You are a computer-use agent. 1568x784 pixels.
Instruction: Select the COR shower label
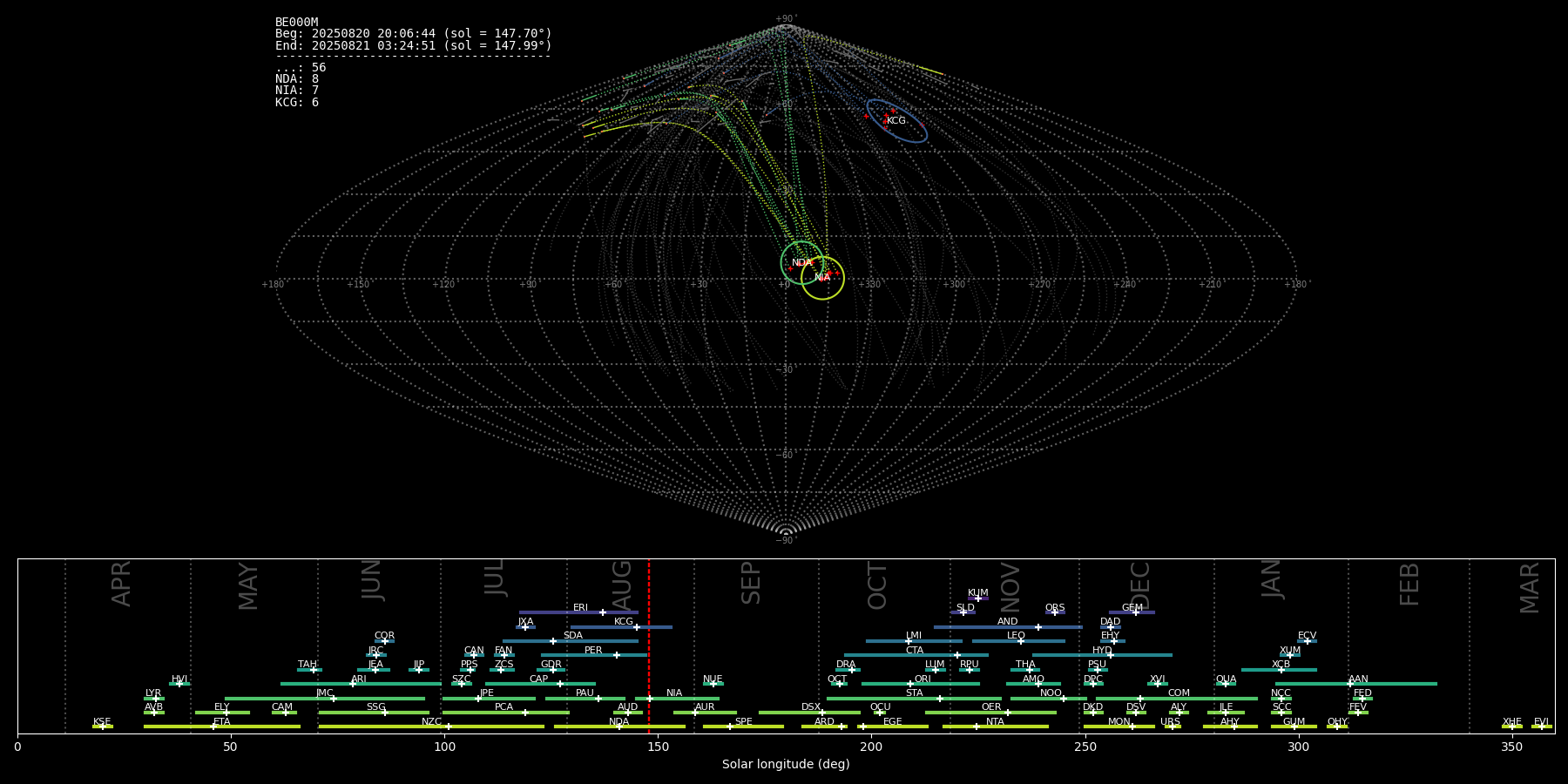[x=384, y=636]
